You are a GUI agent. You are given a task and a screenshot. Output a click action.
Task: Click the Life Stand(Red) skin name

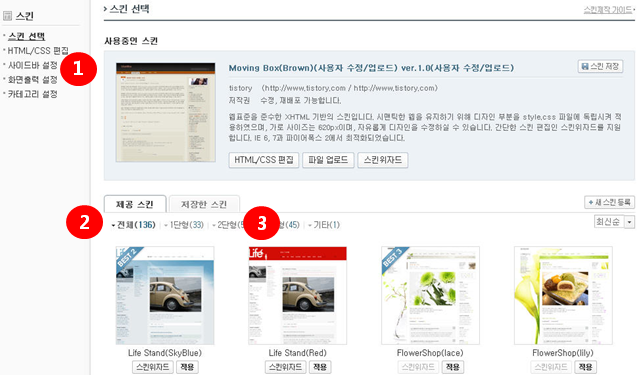(x=297, y=353)
